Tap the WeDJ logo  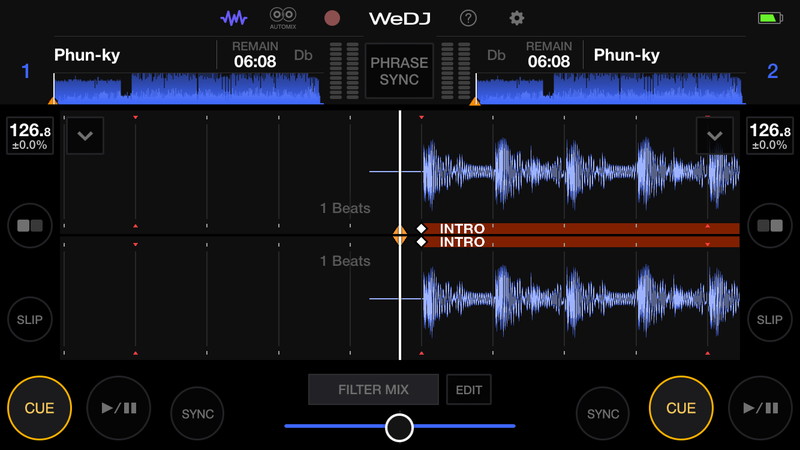[399, 19]
